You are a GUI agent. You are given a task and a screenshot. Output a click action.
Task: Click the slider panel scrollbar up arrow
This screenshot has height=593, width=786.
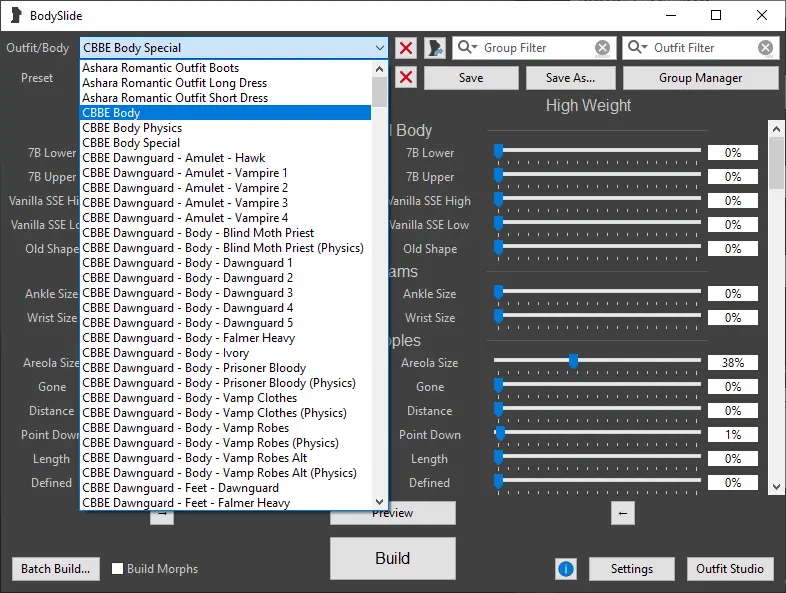776,129
